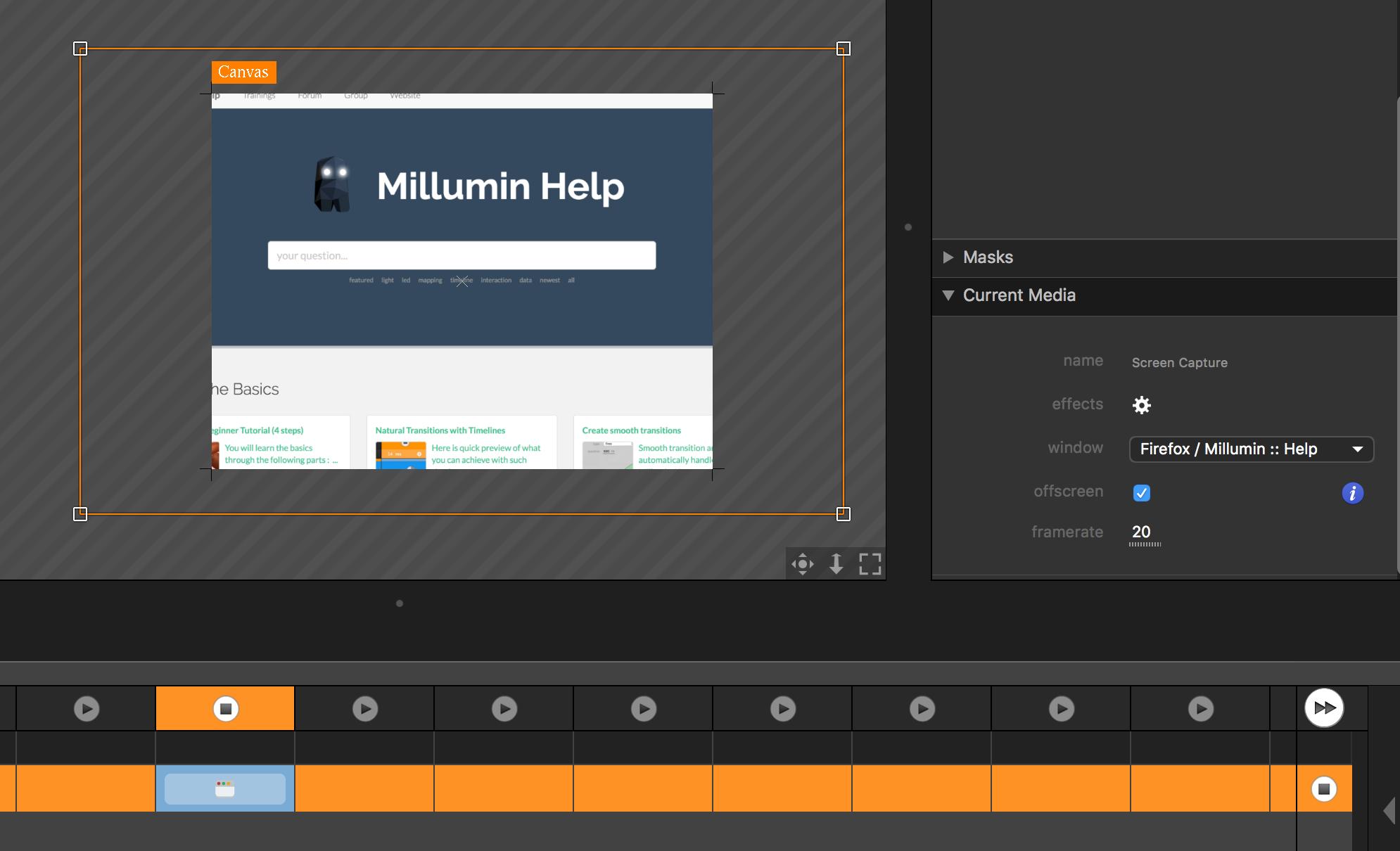Click the Screen Capture name field
Image resolution: width=1400 pixels, height=851 pixels.
[1179, 363]
